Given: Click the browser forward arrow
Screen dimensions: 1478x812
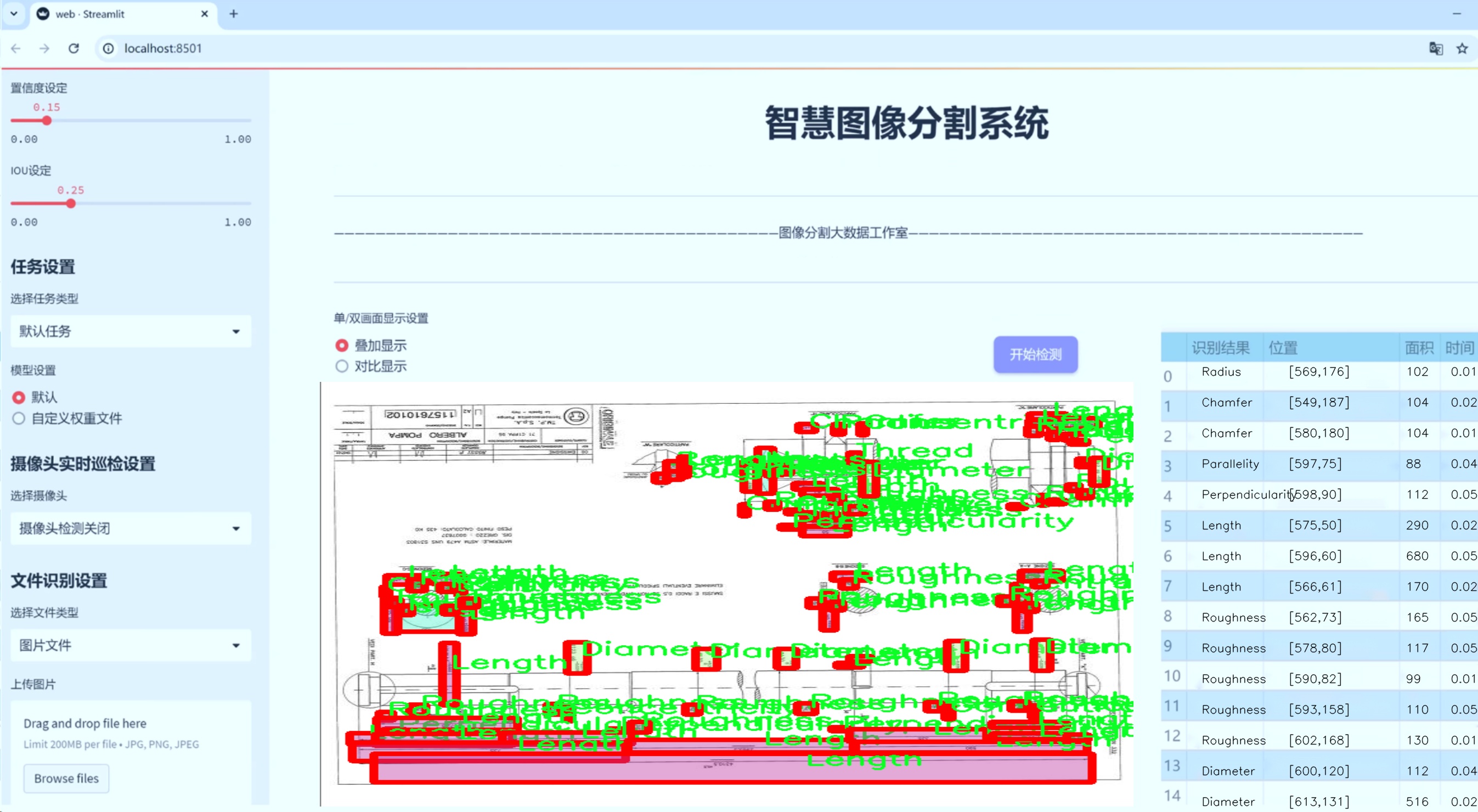Looking at the screenshot, I should tap(44, 48).
